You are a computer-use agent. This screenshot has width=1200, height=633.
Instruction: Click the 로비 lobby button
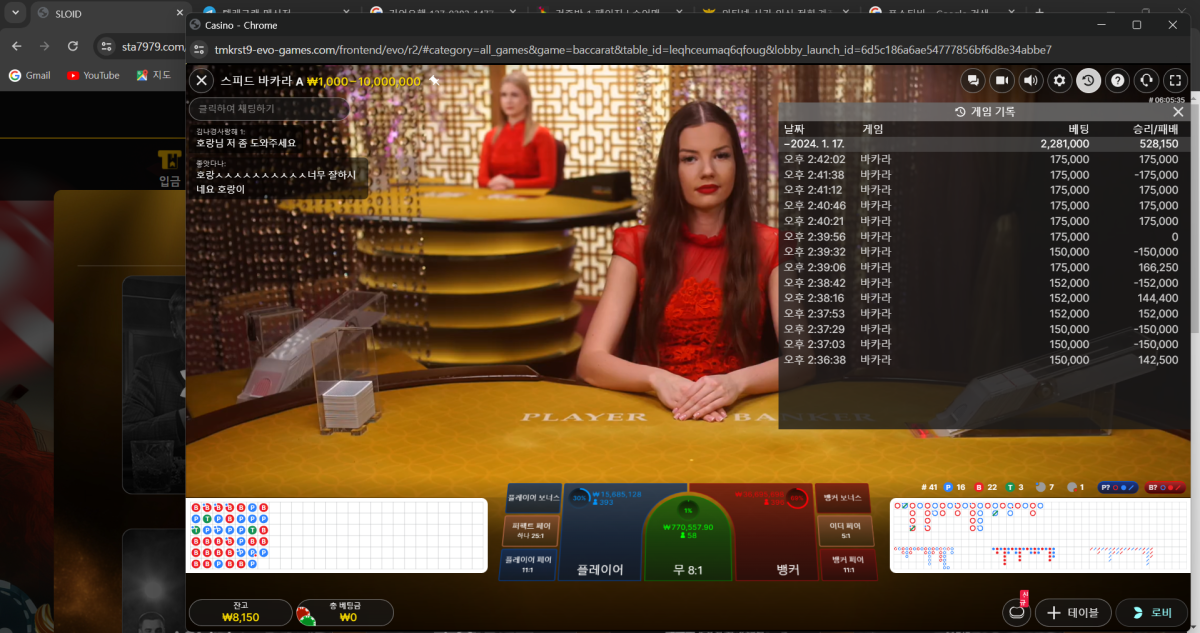click(1150, 613)
